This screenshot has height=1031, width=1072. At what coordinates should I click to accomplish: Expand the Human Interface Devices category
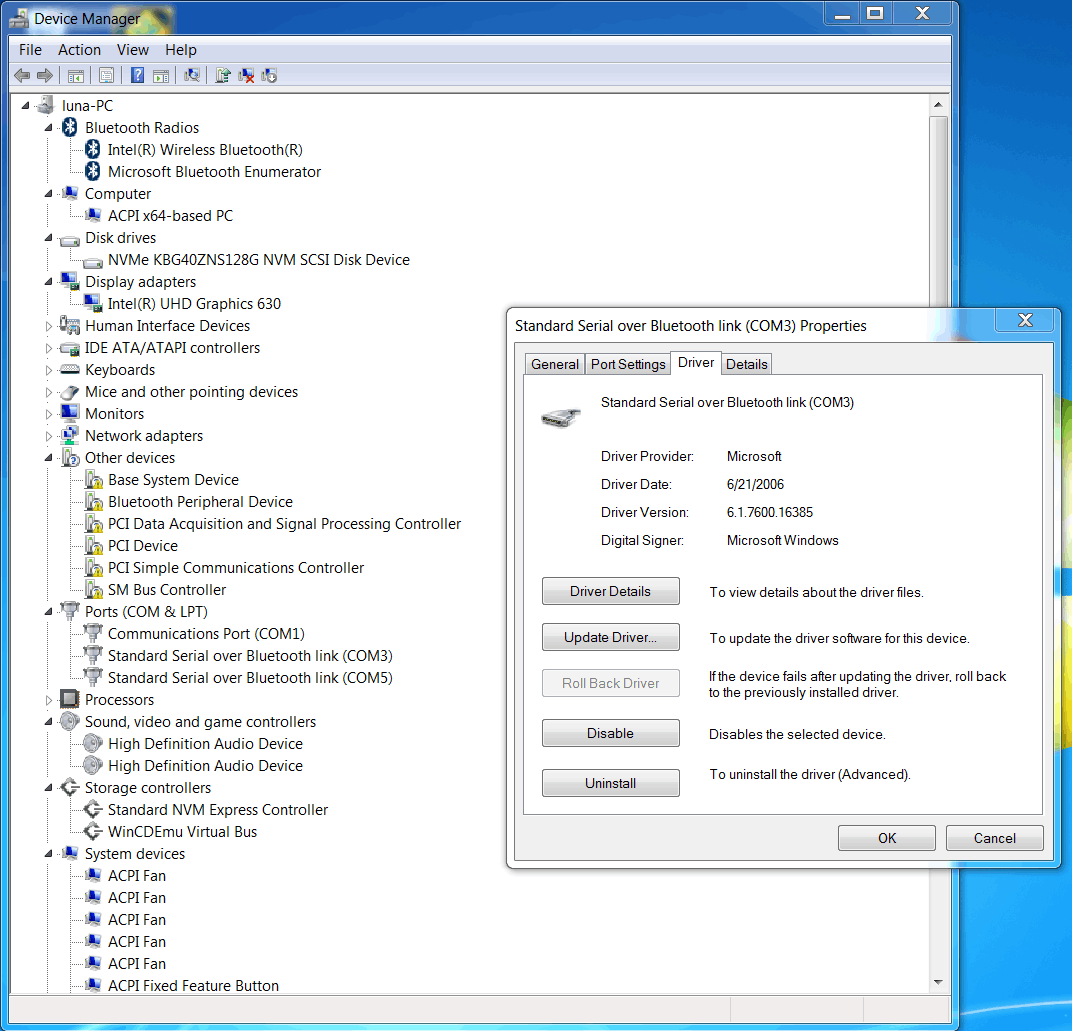pyautogui.click(x=49, y=326)
